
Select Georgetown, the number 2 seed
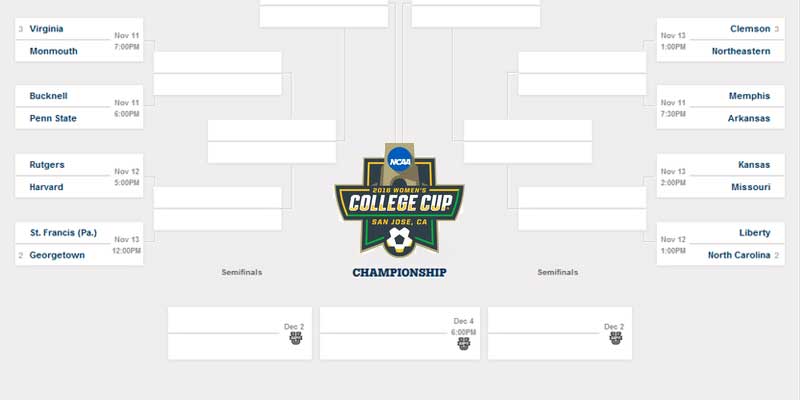(57, 255)
